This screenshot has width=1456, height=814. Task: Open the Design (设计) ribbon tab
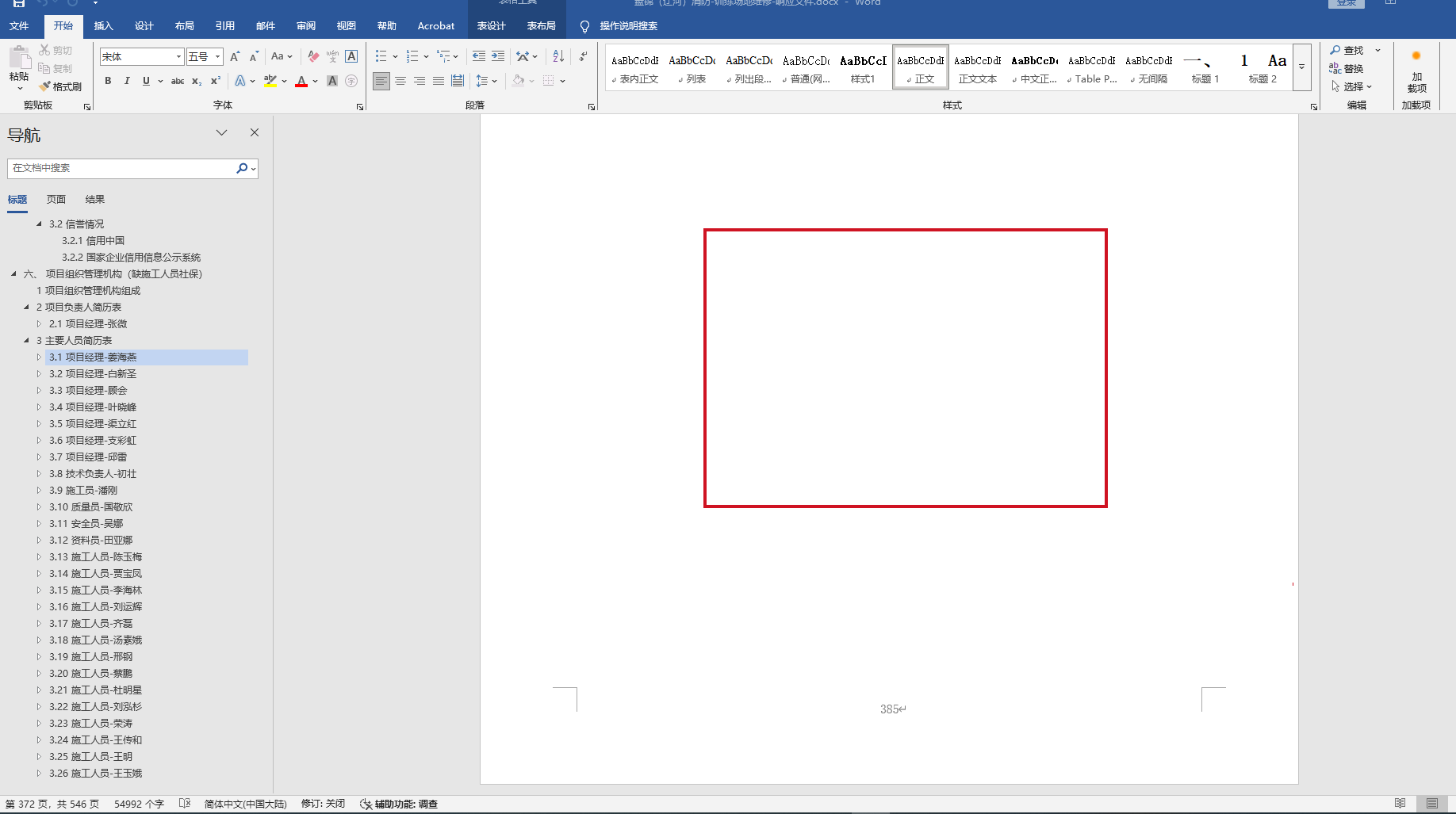click(144, 26)
